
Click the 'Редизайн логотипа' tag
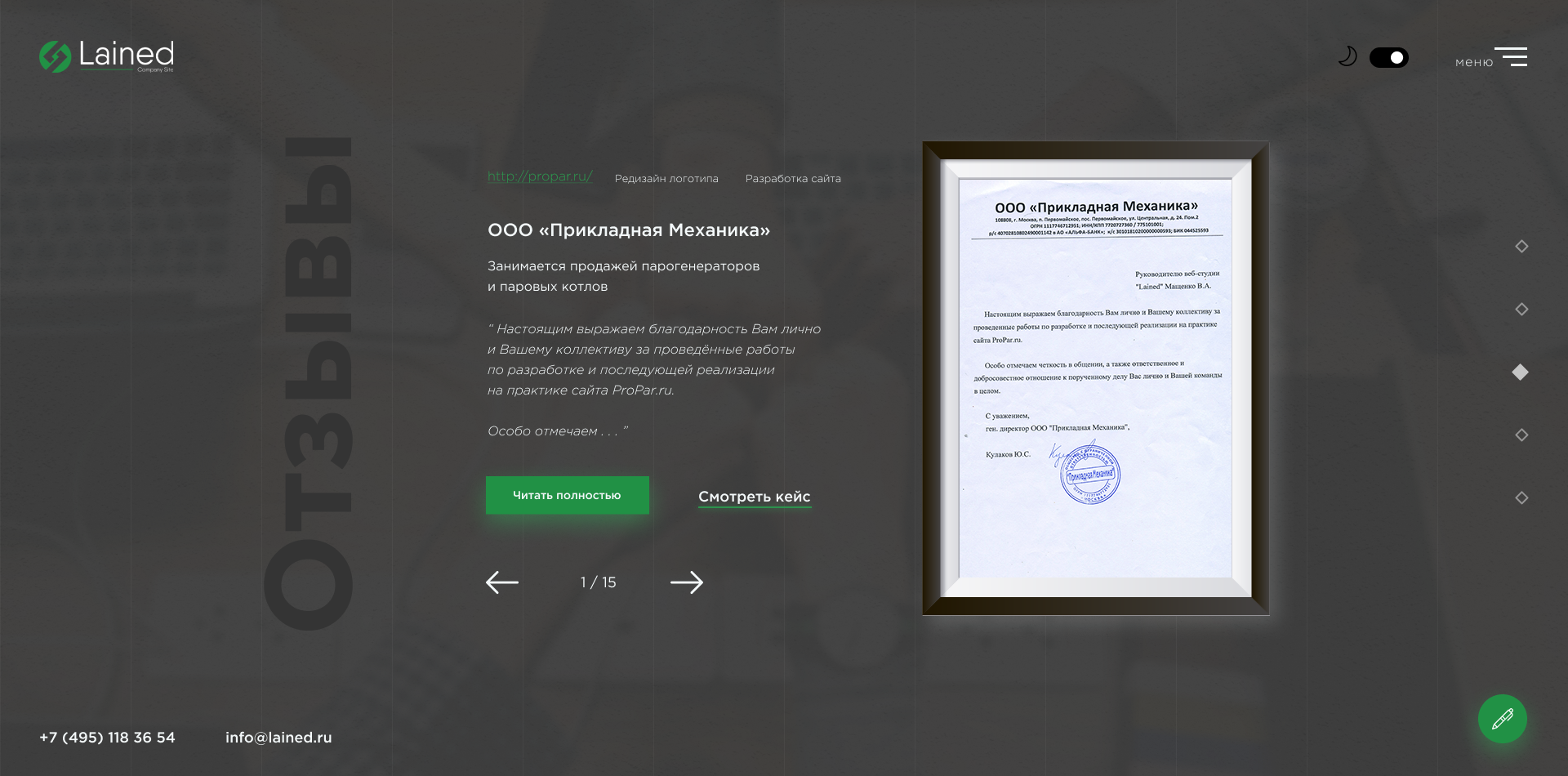tap(666, 179)
